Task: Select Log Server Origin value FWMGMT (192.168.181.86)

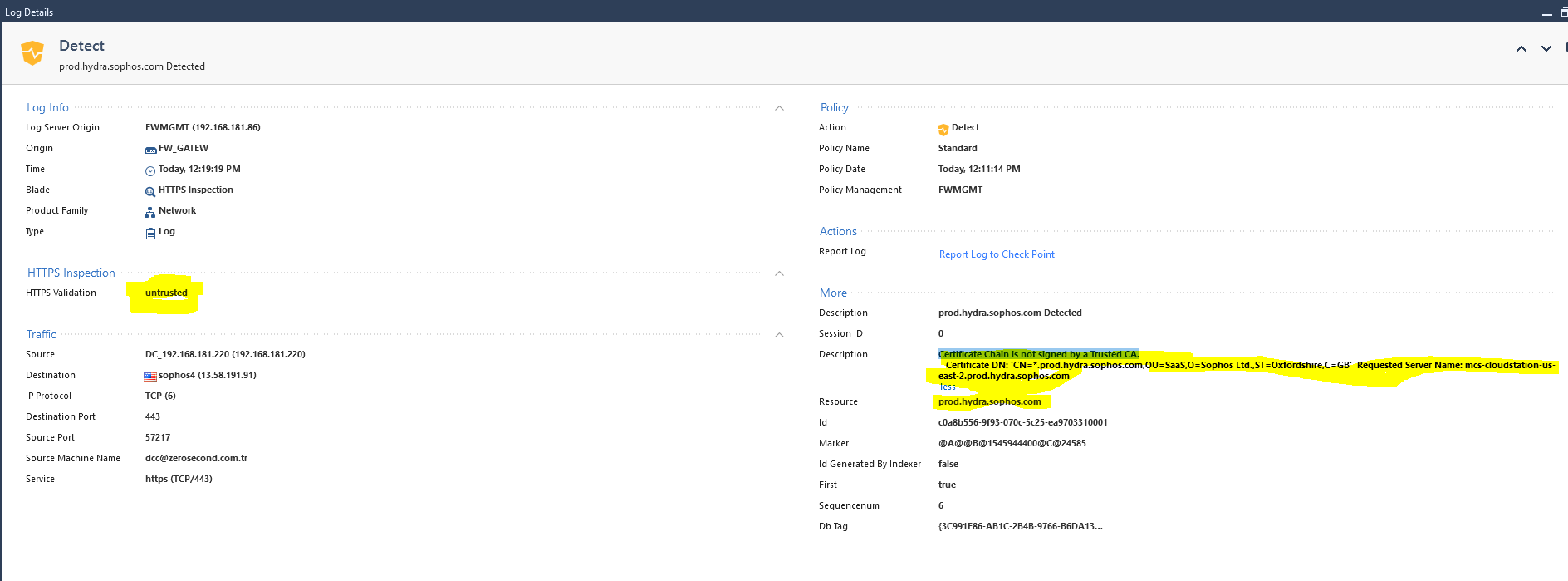Action: [x=203, y=127]
